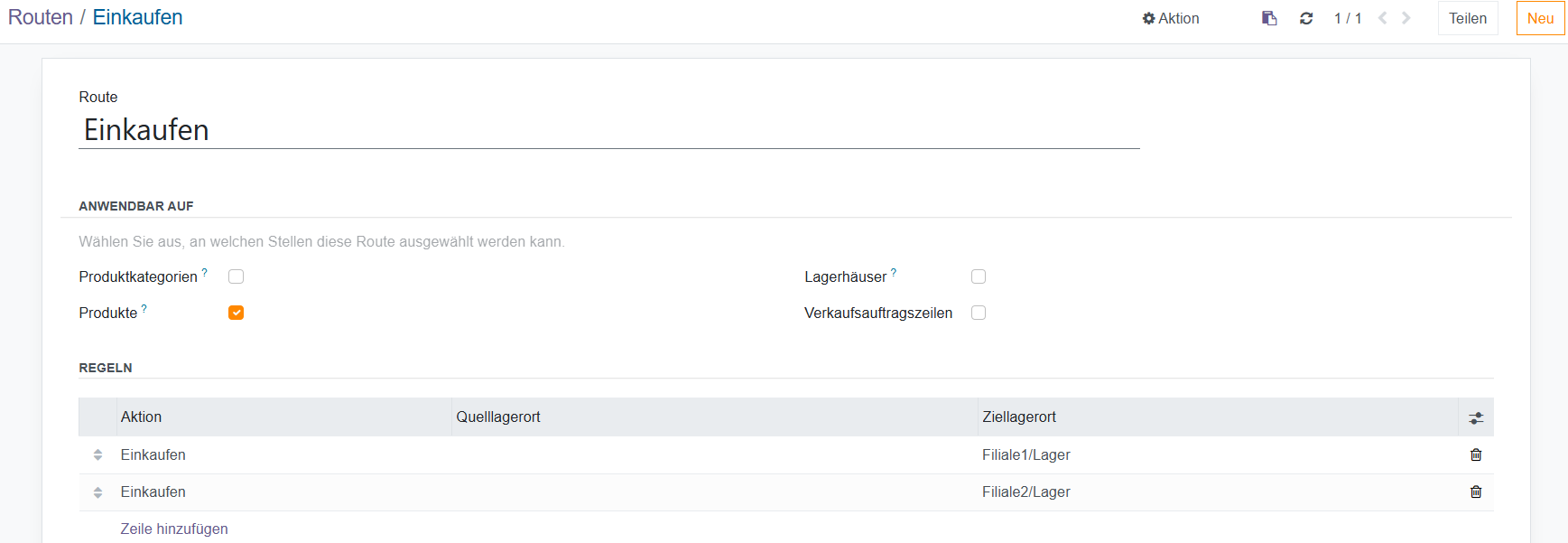Enable the Lagerhäuser checkbox
Image resolution: width=1568 pixels, height=543 pixels.
[979, 276]
